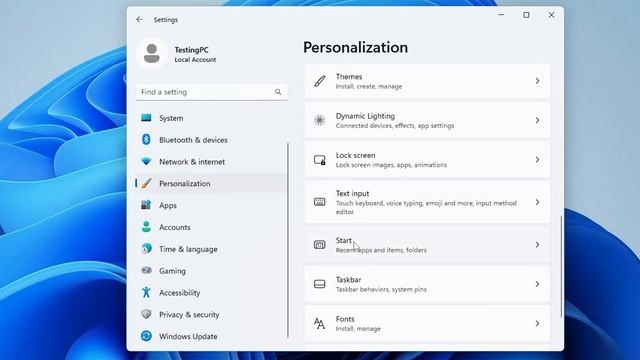Select the Personalization sidebar entry
The image size is (640, 360).
(211, 183)
